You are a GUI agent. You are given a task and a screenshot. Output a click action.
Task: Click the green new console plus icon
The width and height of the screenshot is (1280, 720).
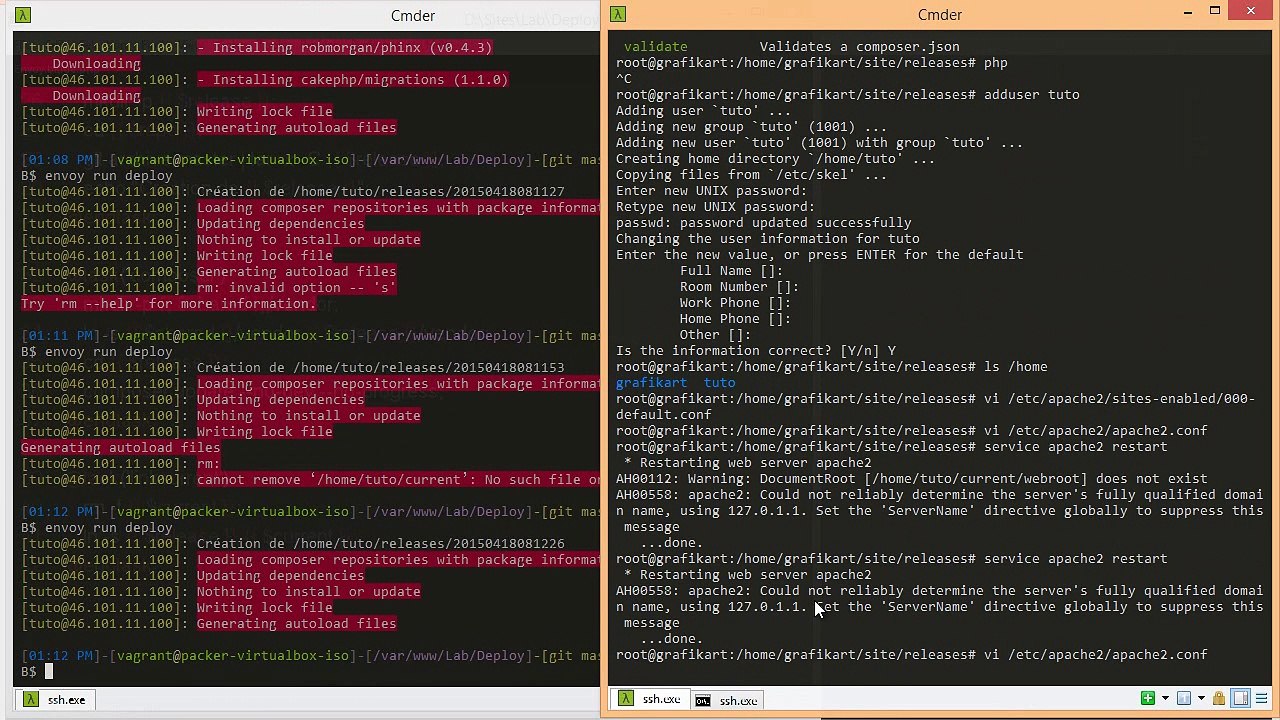tap(1148, 698)
